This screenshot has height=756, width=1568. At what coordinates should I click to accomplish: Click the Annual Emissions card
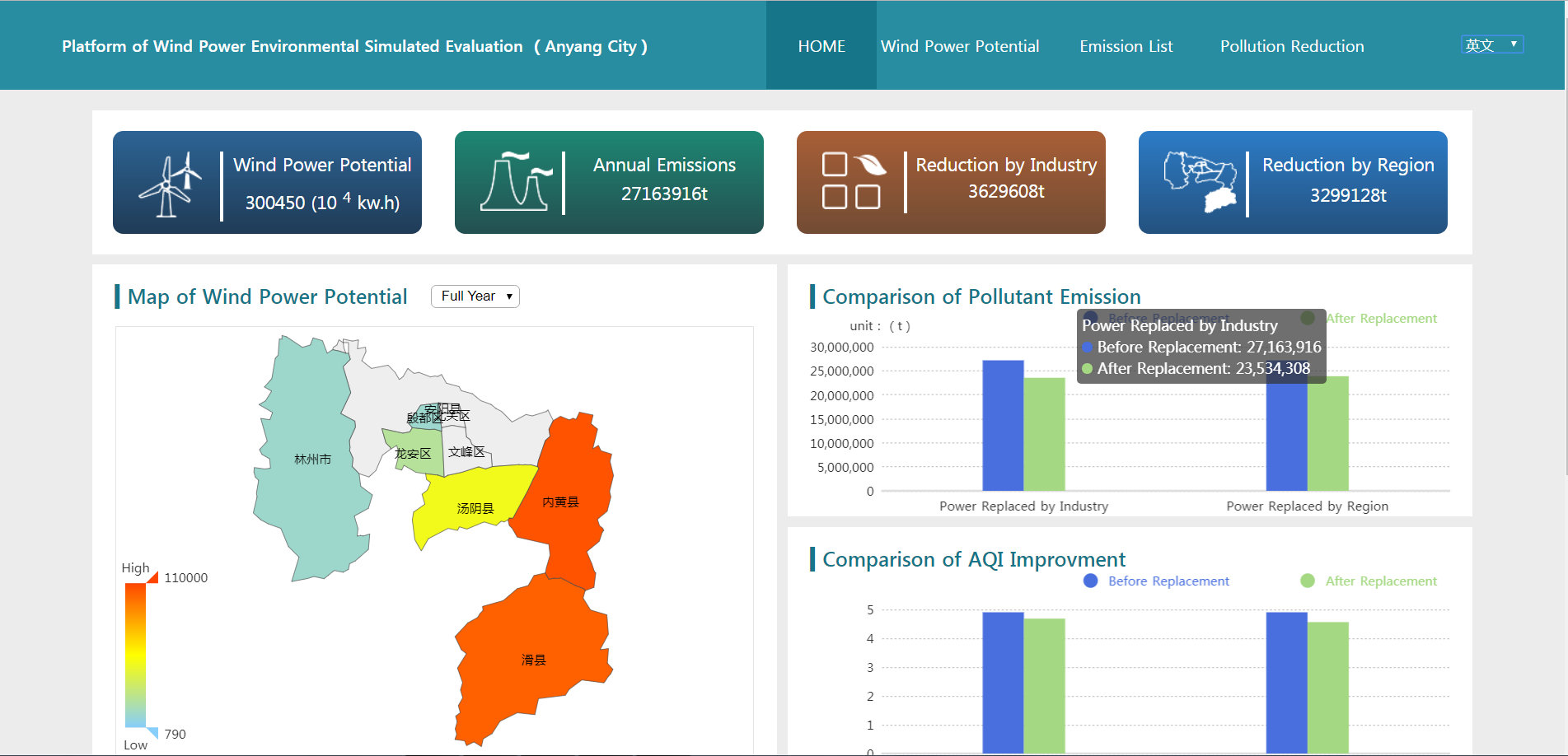(609, 182)
